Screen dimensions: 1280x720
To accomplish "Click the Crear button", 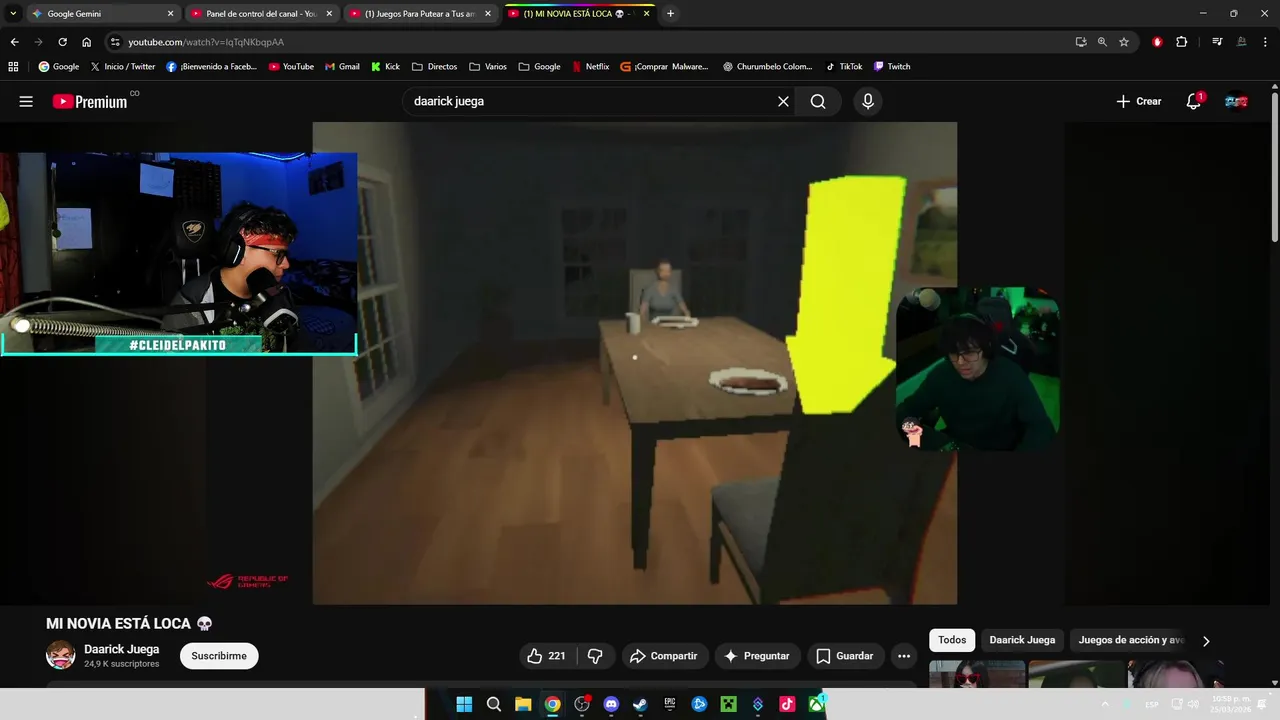I will click(x=1139, y=101).
